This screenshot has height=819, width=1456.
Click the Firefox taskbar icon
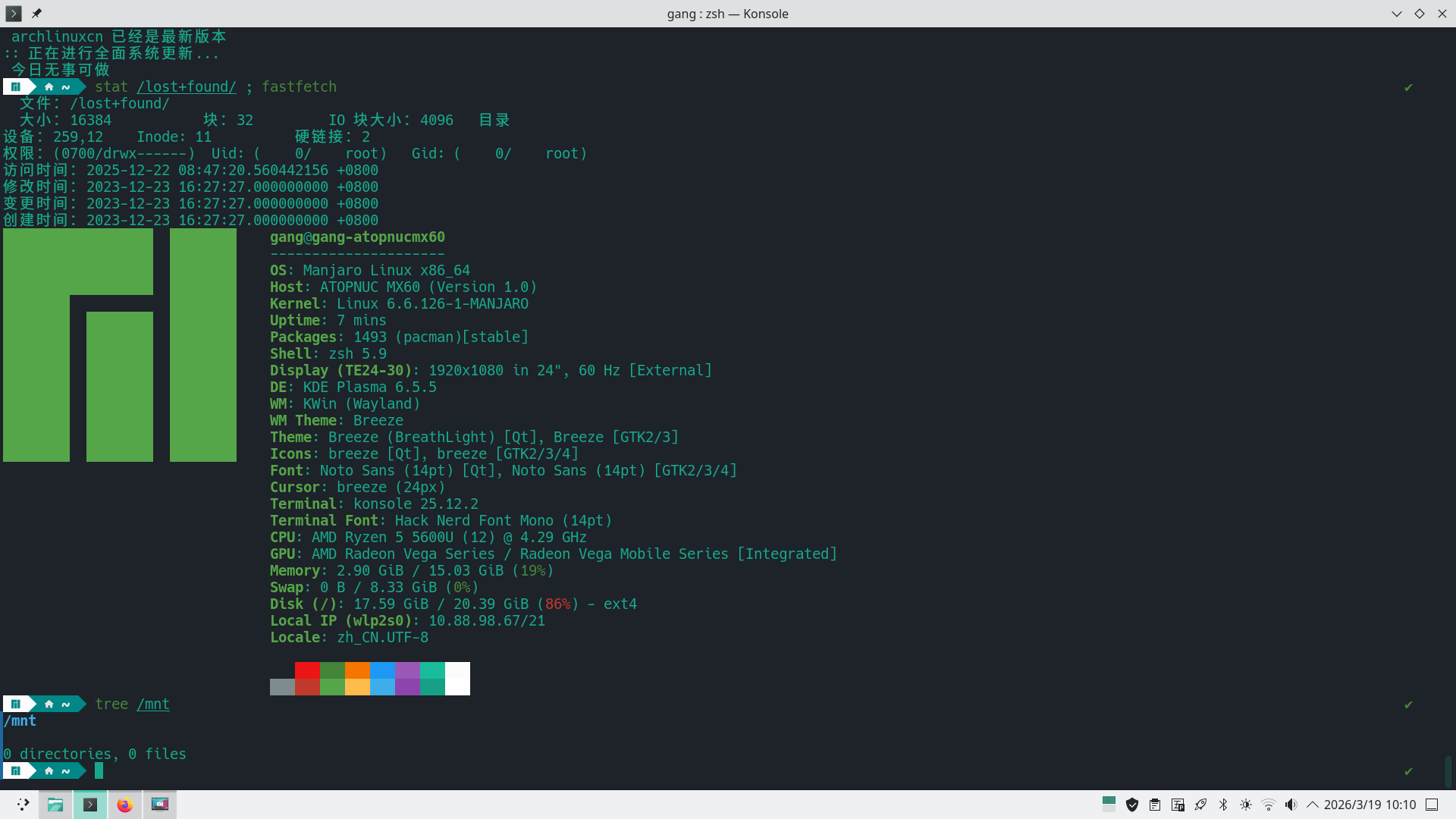(125, 805)
